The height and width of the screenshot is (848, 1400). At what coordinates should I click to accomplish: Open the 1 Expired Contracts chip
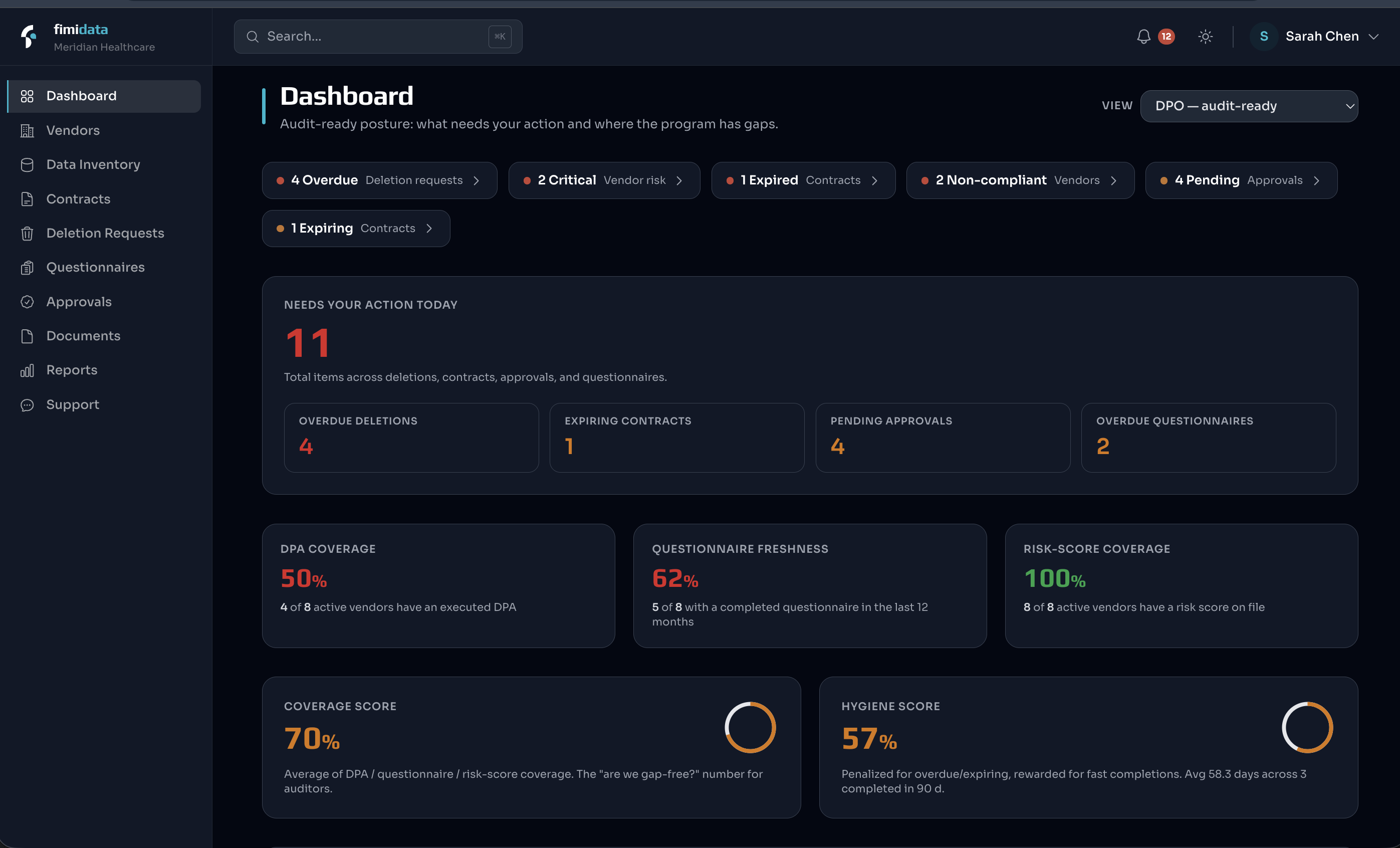803,180
